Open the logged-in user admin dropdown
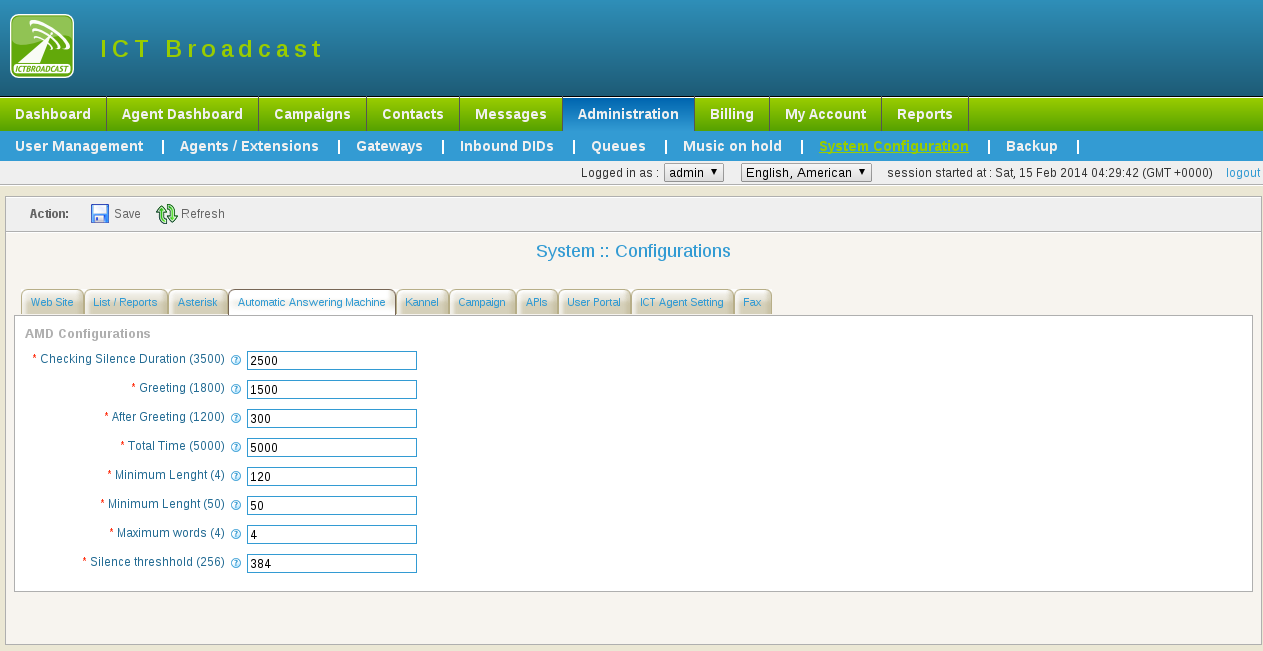Image resolution: width=1263 pixels, height=651 pixels. pyautogui.click(x=694, y=173)
